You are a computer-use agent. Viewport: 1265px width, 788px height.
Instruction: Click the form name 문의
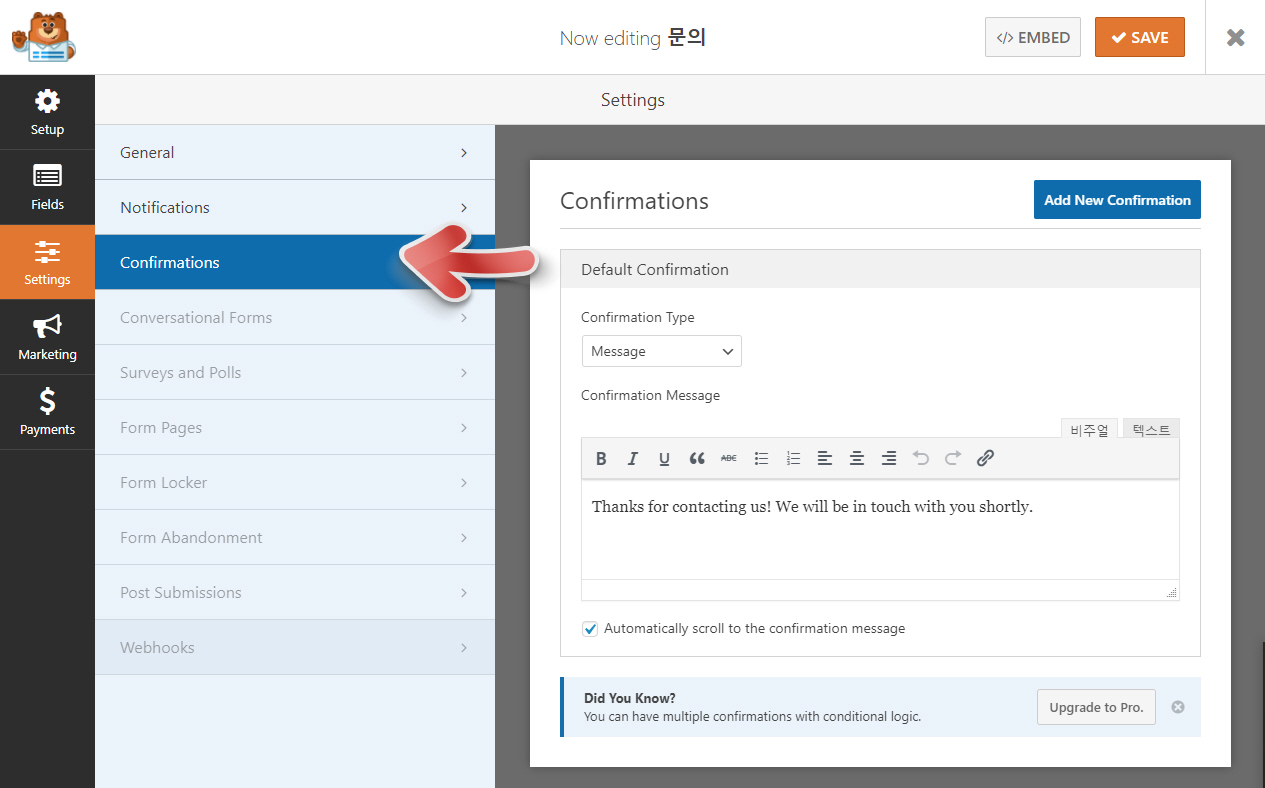[x=686, y=38]
